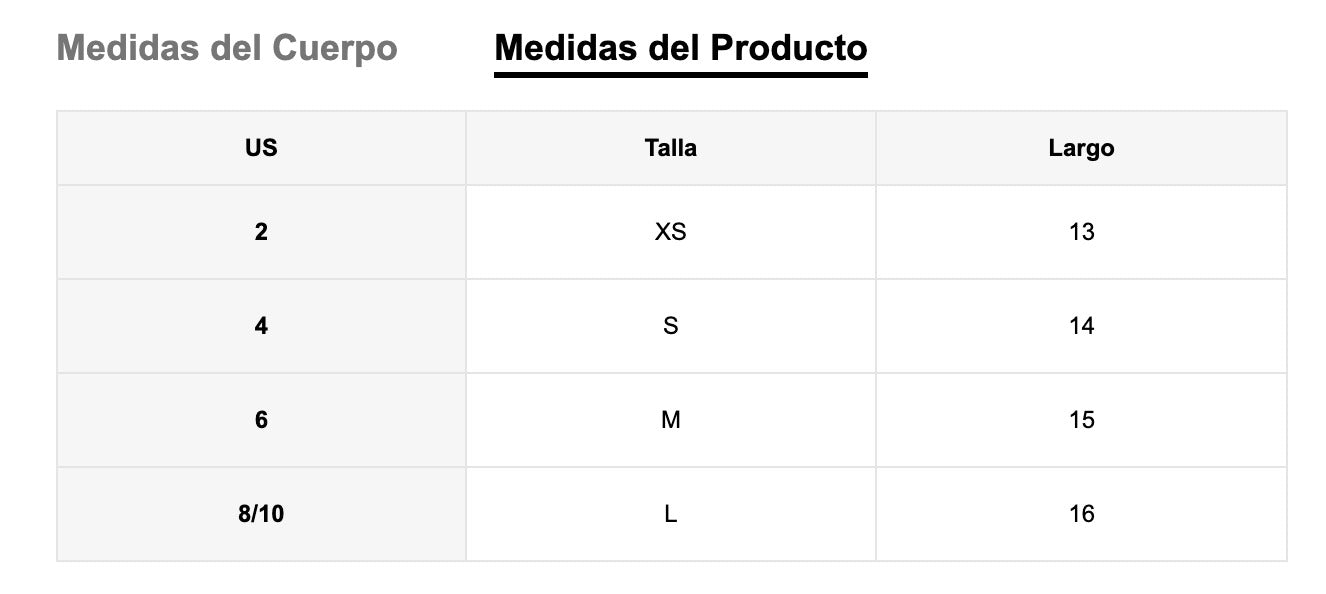The height and width of the screenshot is (594, 1326).
Task: Click the length value 16
Action: 1081,514
